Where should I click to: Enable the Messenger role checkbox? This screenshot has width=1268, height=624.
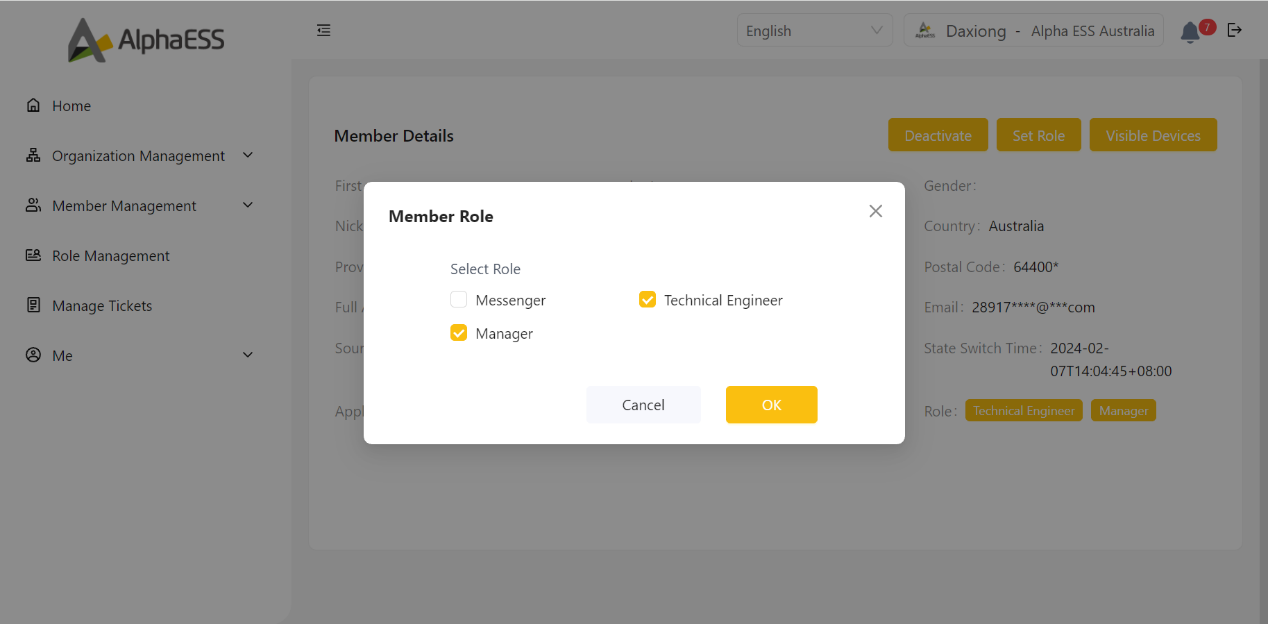(459, 300)
